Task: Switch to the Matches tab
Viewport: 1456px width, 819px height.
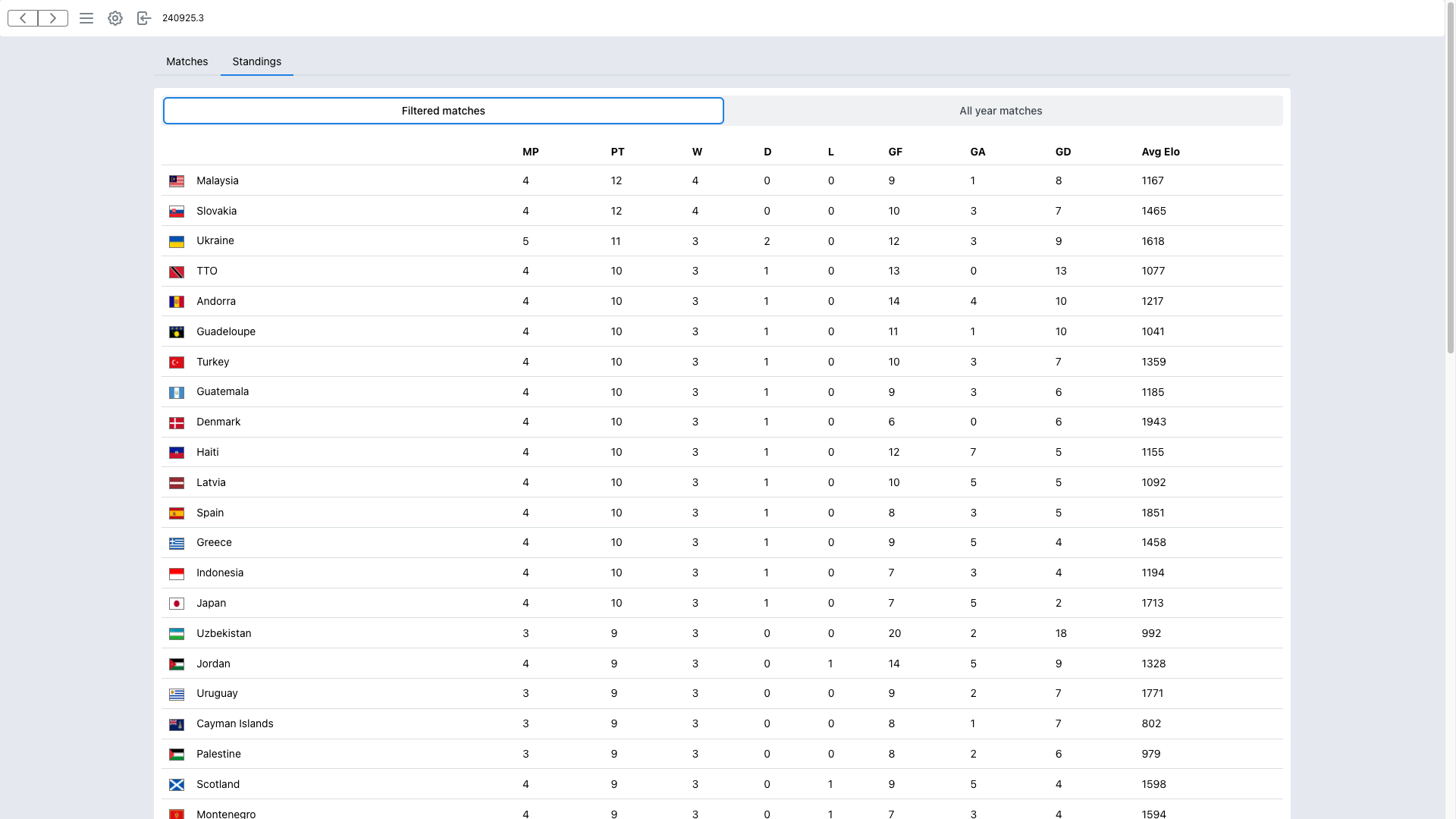Action: pyautogui.click(x=187, y=61)
